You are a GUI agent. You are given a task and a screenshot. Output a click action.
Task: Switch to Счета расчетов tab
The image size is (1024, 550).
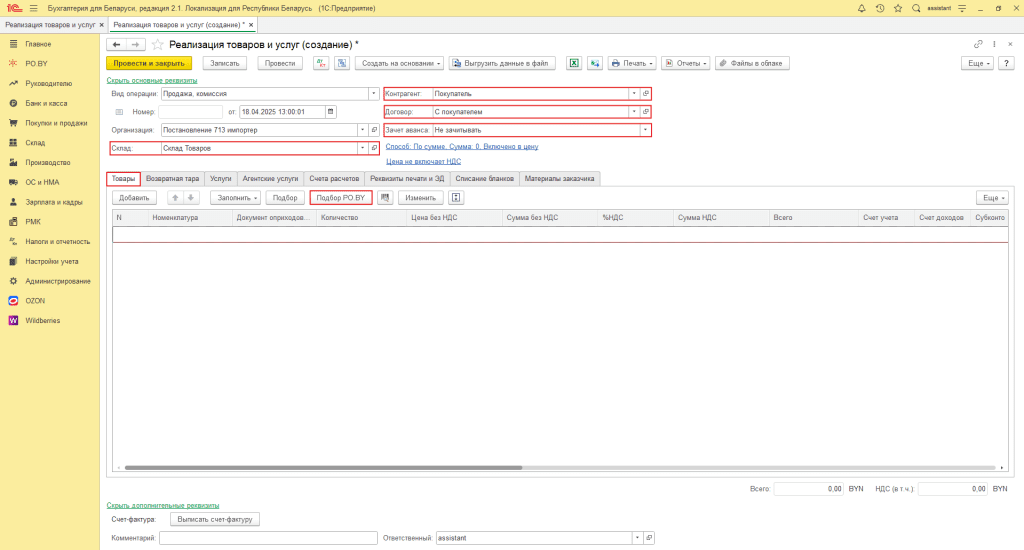click(334, 178)
